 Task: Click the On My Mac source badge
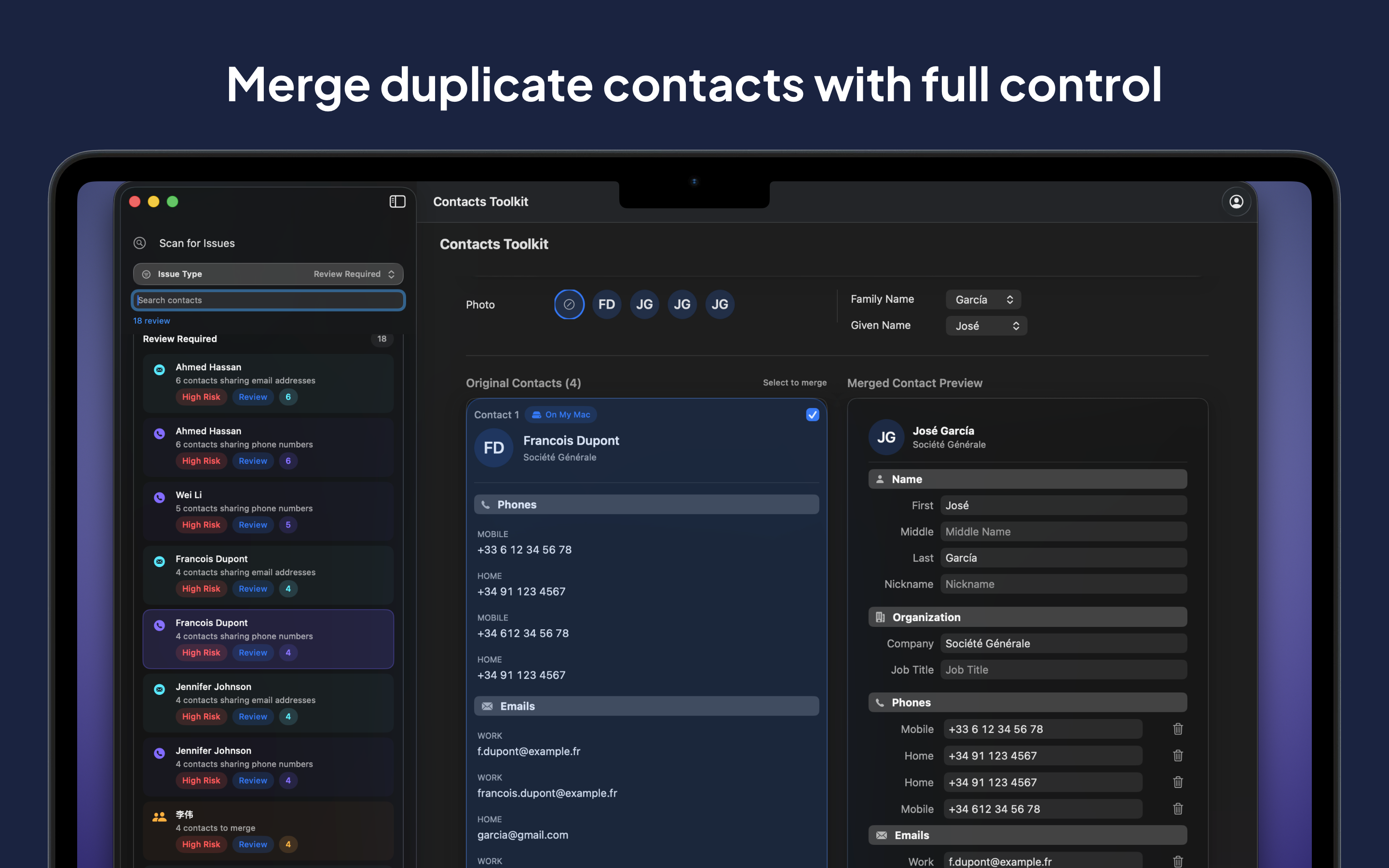click(x=561, y=415)
